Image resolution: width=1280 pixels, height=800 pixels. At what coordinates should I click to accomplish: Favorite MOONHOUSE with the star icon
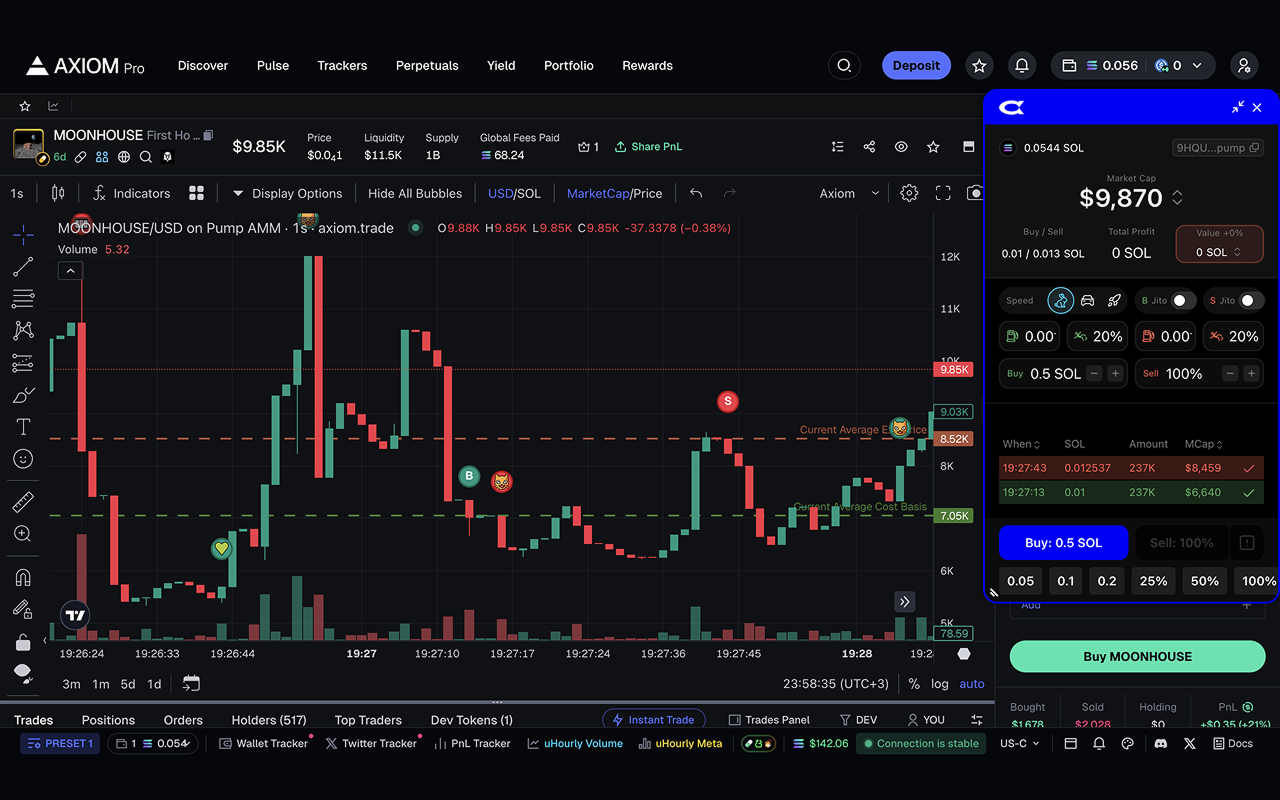point(933,147)
